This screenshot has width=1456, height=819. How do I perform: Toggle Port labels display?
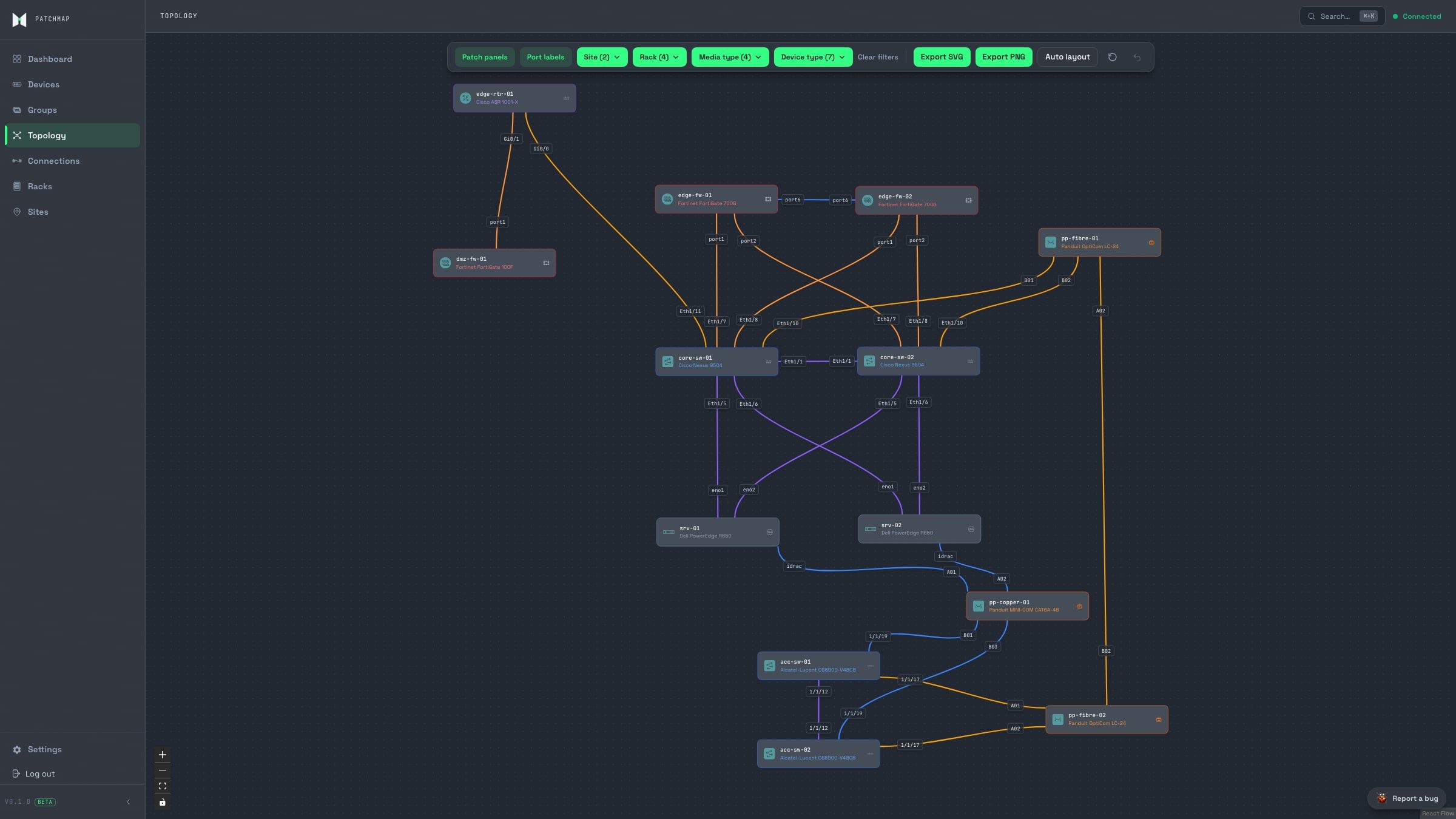pos(545,57)
